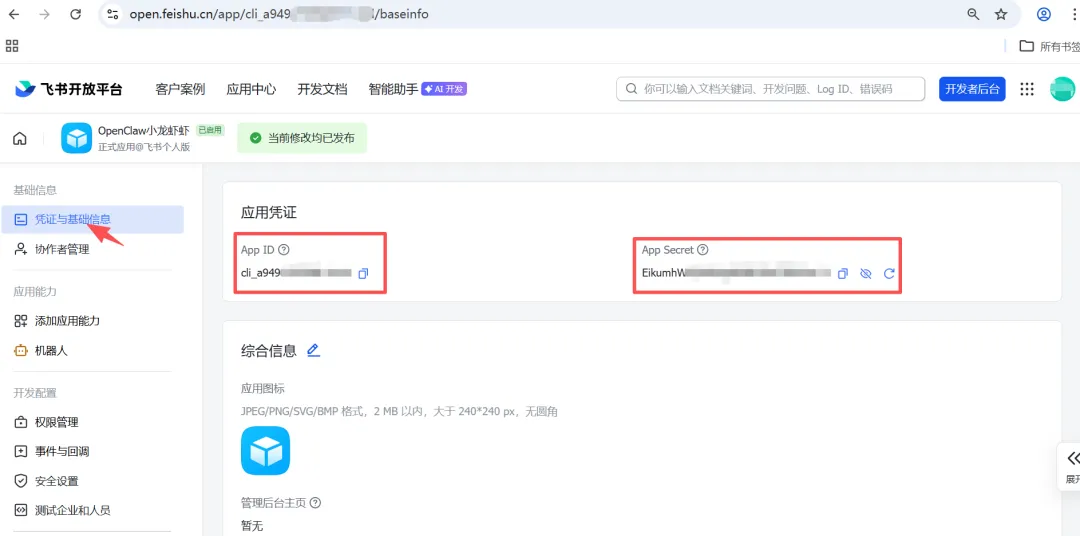Focus the documentation search input field
Image resolution: width=1080 pixels, height=536 pixels.
tap(770, 89)
